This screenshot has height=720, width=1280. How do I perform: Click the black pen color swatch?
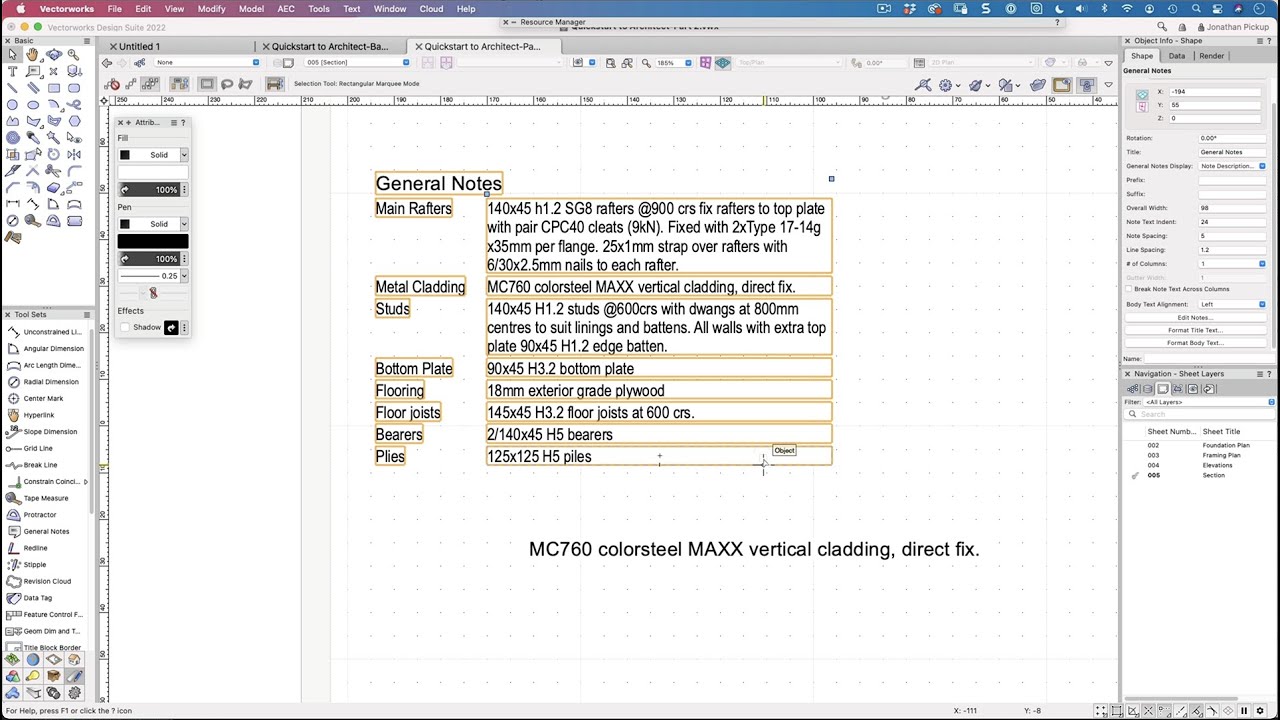(x=153, y=241)
